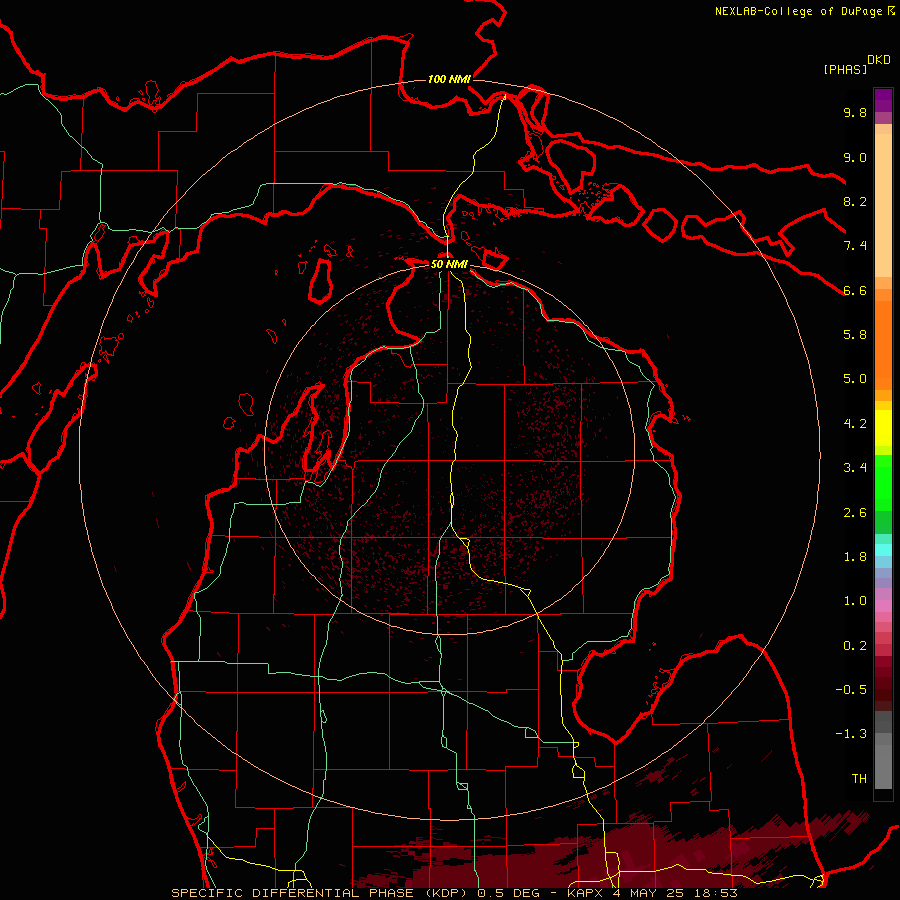900x900 pixels.
Task: Click the -0.5 color scale value
Action: (x=851, y=690)
